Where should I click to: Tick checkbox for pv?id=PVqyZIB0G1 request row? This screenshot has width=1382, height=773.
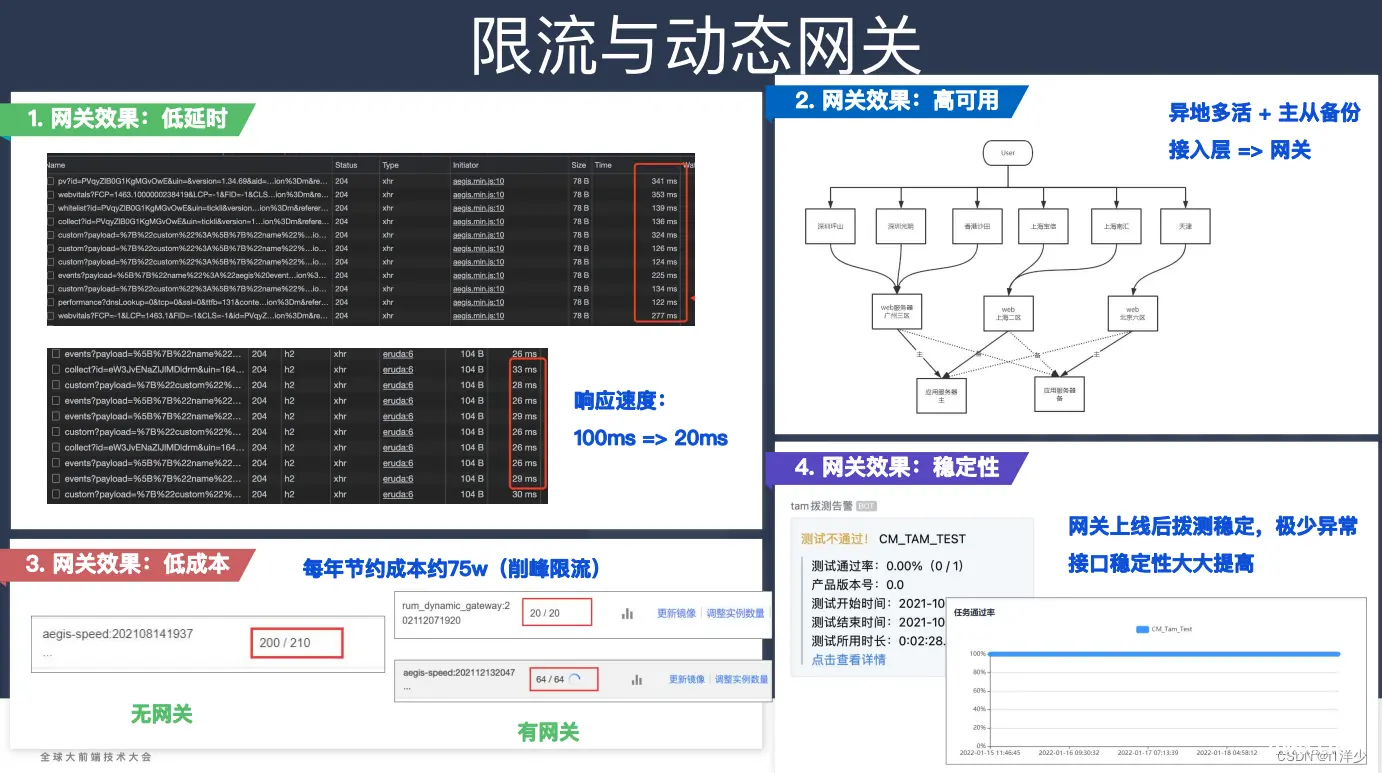(51, 181)
